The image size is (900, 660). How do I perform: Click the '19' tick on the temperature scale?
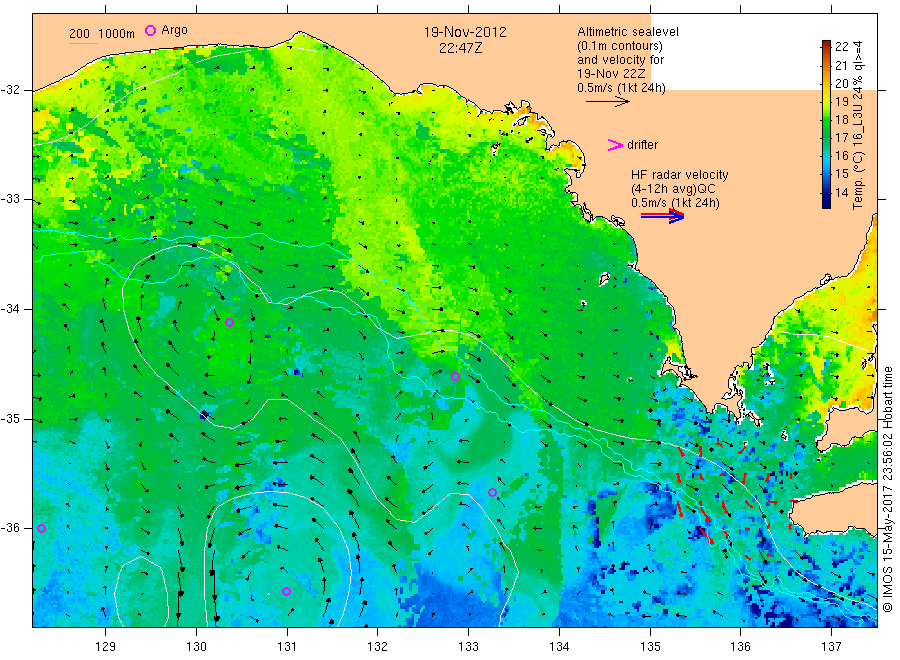[x=841, y=102]
